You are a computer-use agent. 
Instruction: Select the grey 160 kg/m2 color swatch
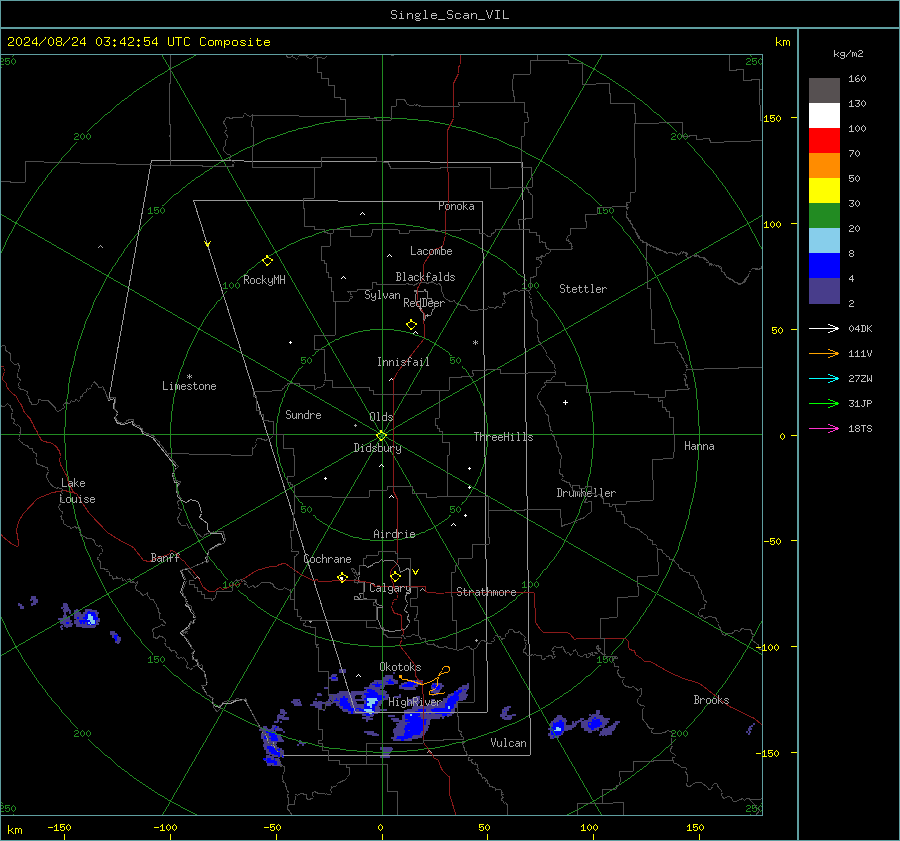pos(824,91)
